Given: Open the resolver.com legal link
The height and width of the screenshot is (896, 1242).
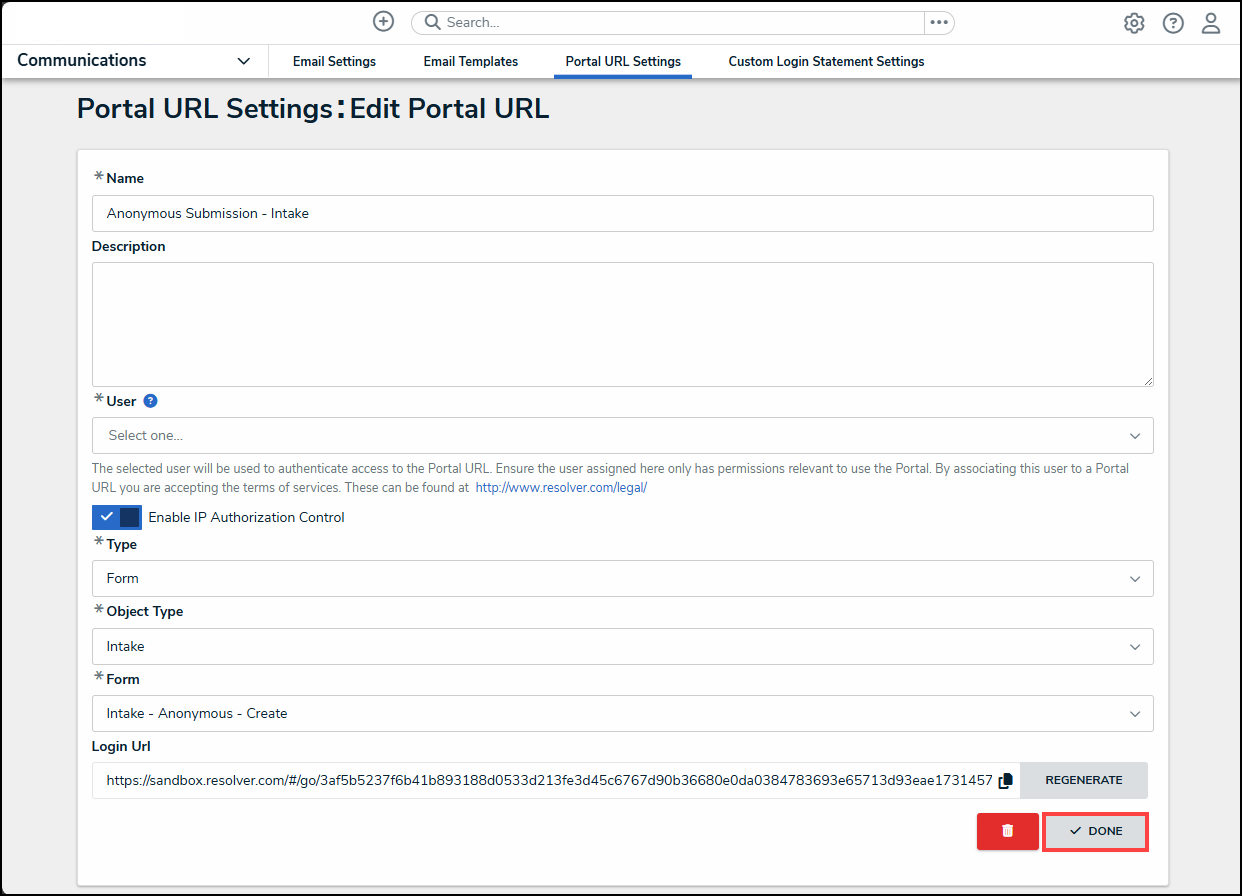Looking at the screenshot, I should [561, 488].
